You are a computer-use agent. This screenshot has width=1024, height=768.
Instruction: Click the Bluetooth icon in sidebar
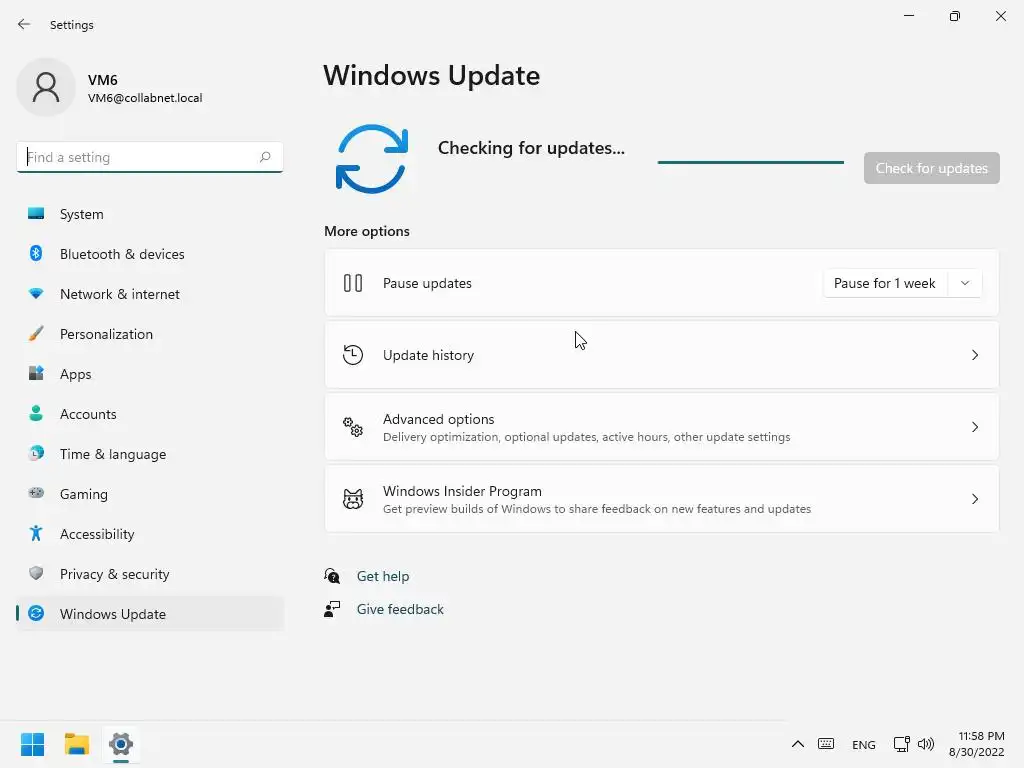click(x=36, y=253)
